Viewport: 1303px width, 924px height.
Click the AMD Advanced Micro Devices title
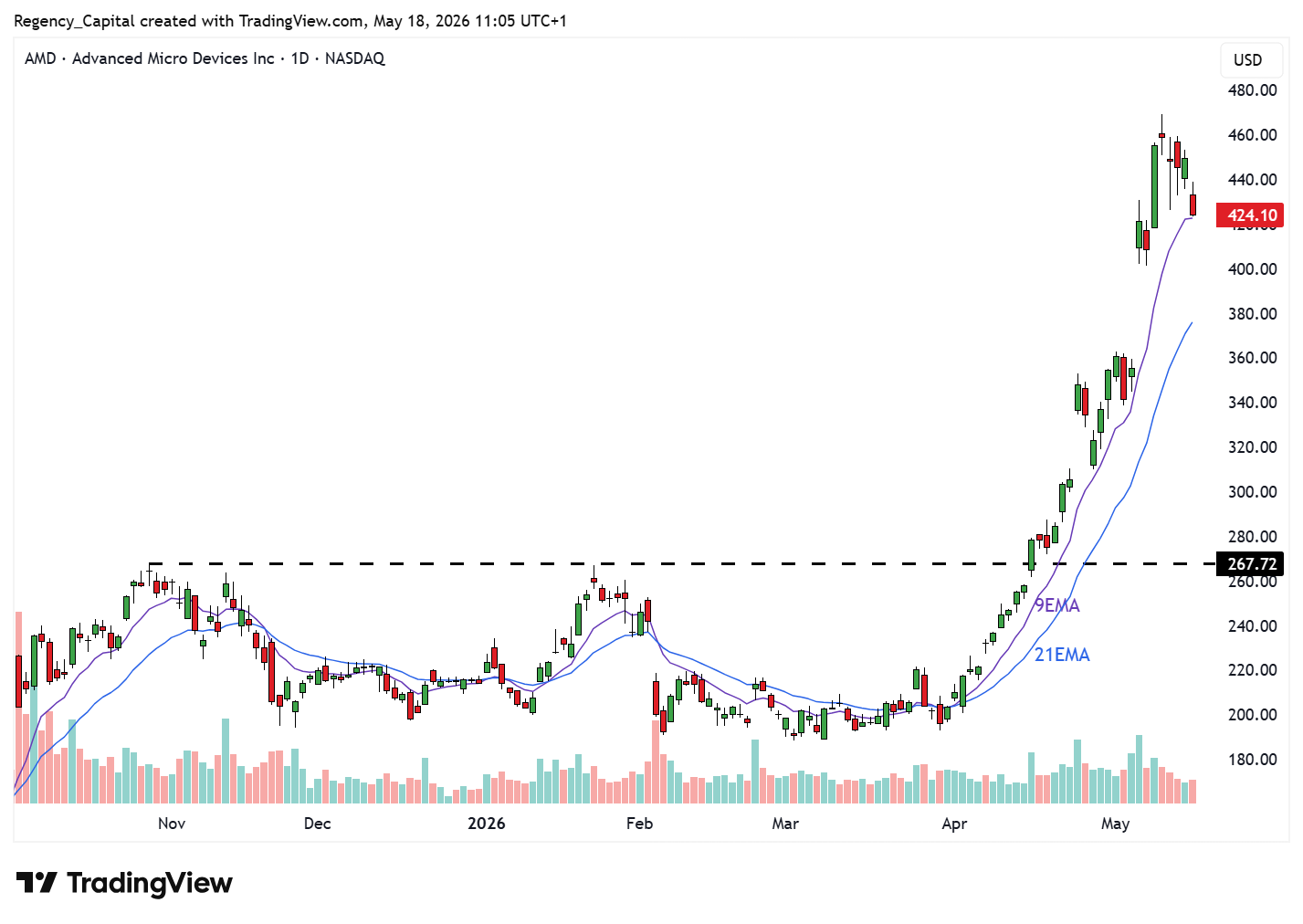[205, 58]
